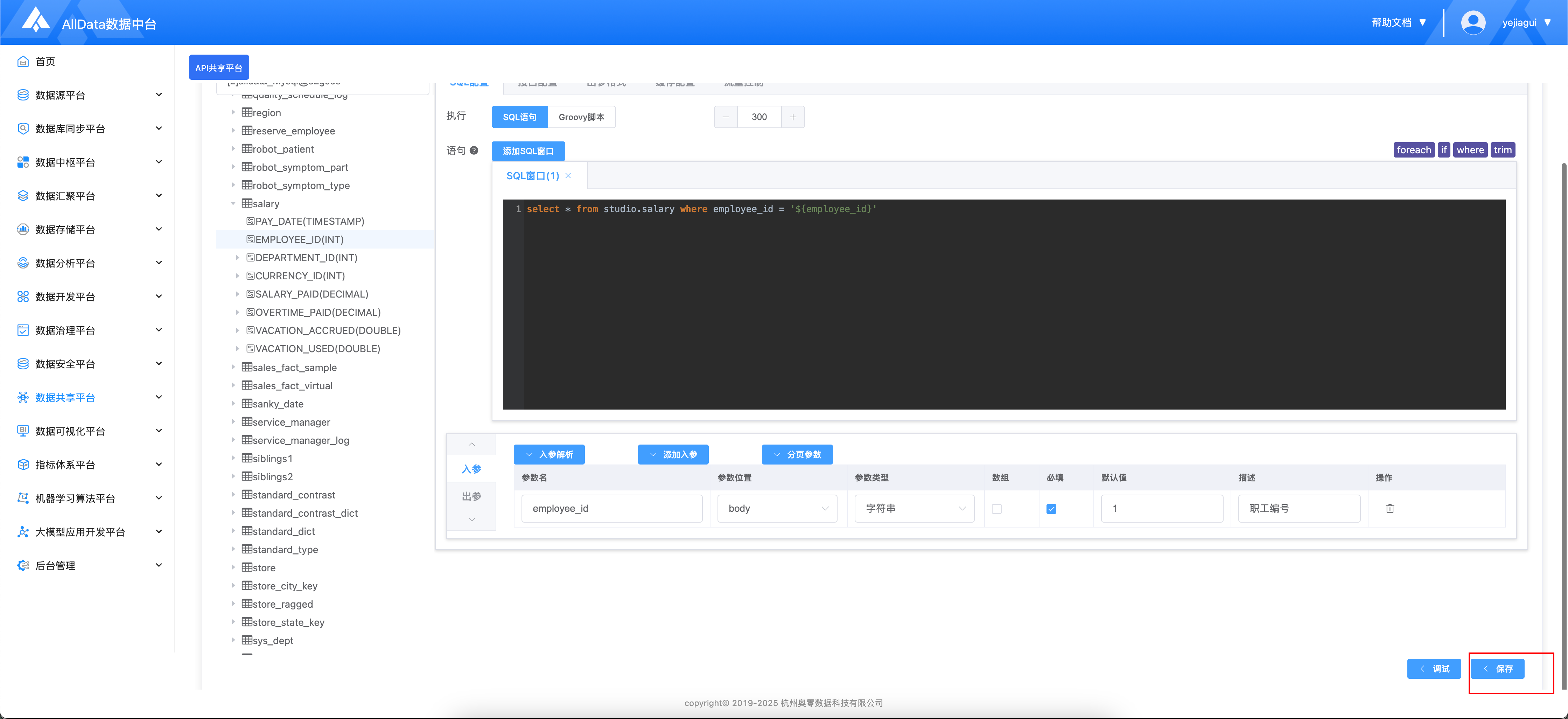Viewport: 1568px width, 719px height.
Task: Click the 添加SQL窗口 button
Action: 528,151
